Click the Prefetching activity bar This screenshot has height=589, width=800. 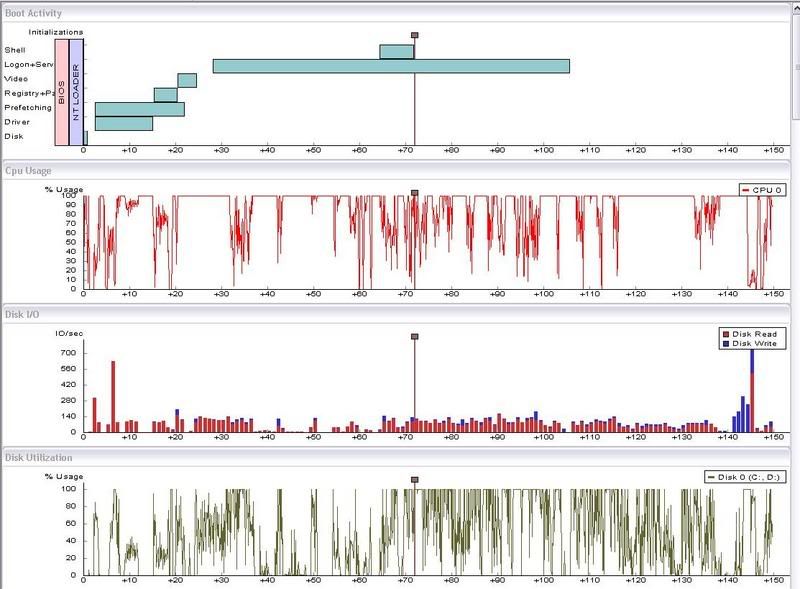coord(140,109)
